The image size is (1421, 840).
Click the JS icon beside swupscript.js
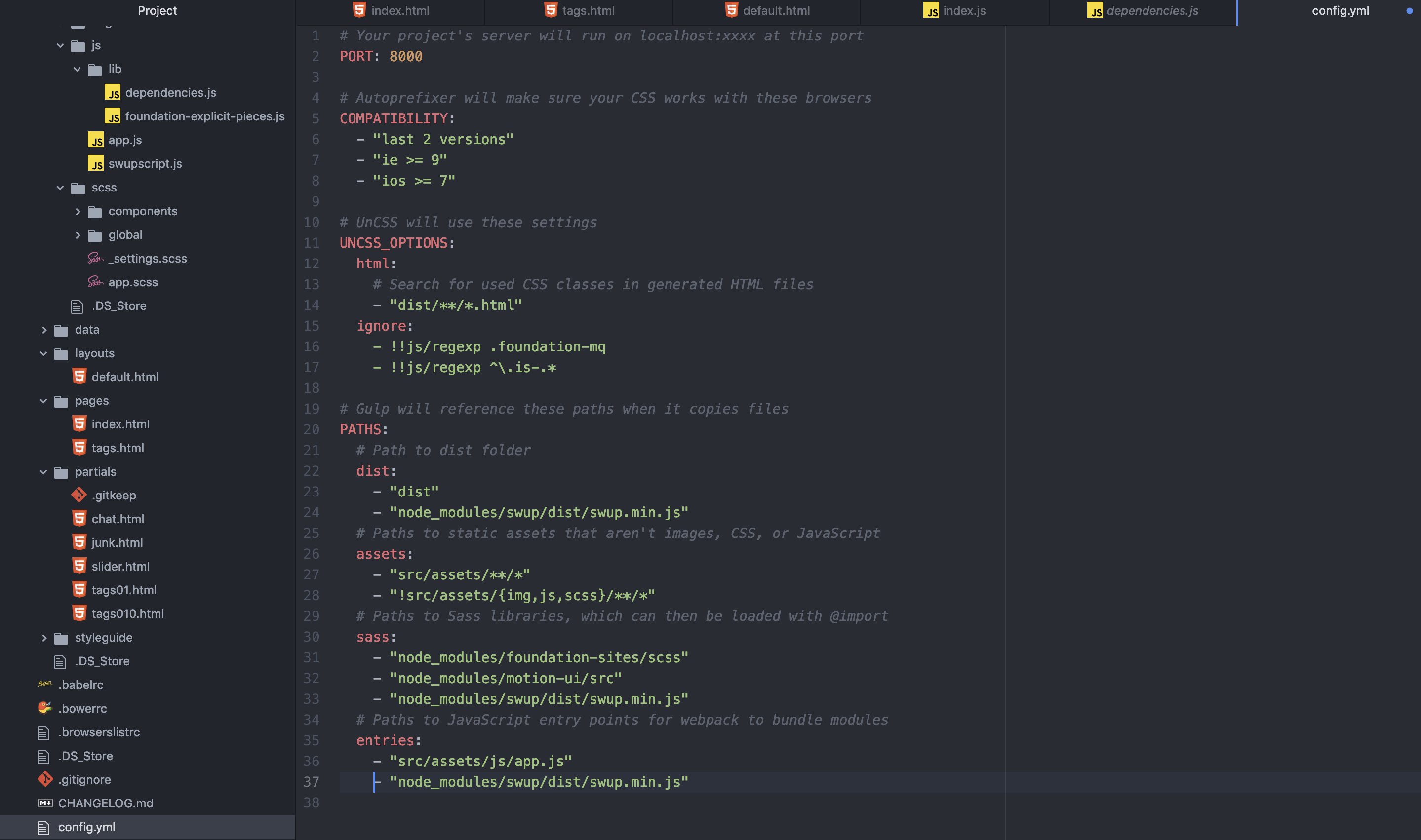click(x=96, y=163)
